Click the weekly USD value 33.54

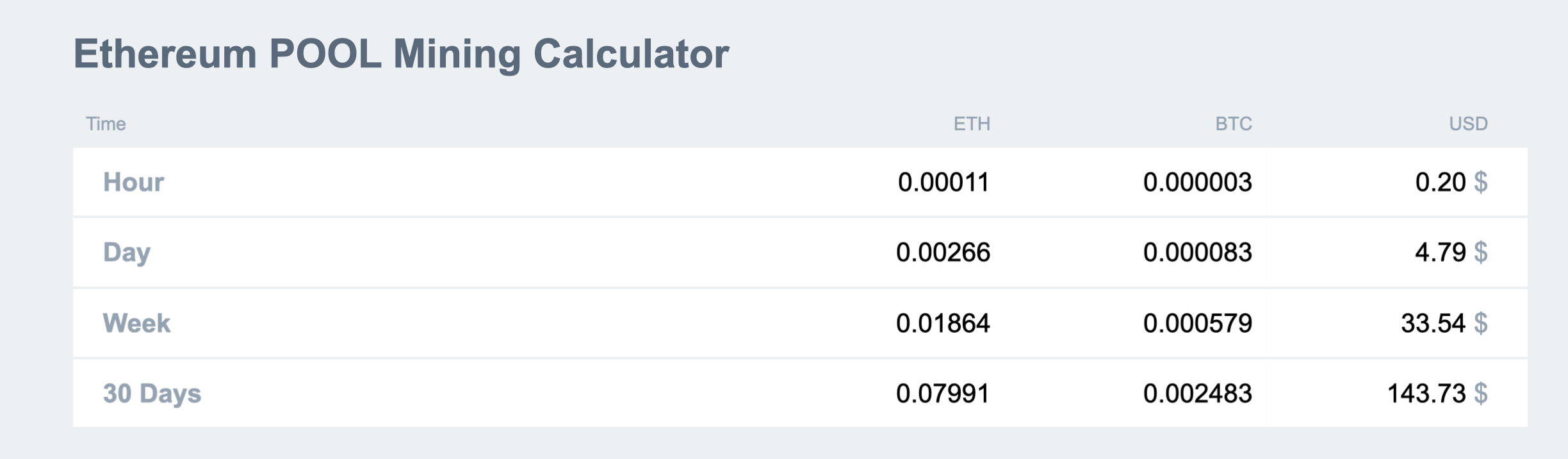pos(1433,323)
